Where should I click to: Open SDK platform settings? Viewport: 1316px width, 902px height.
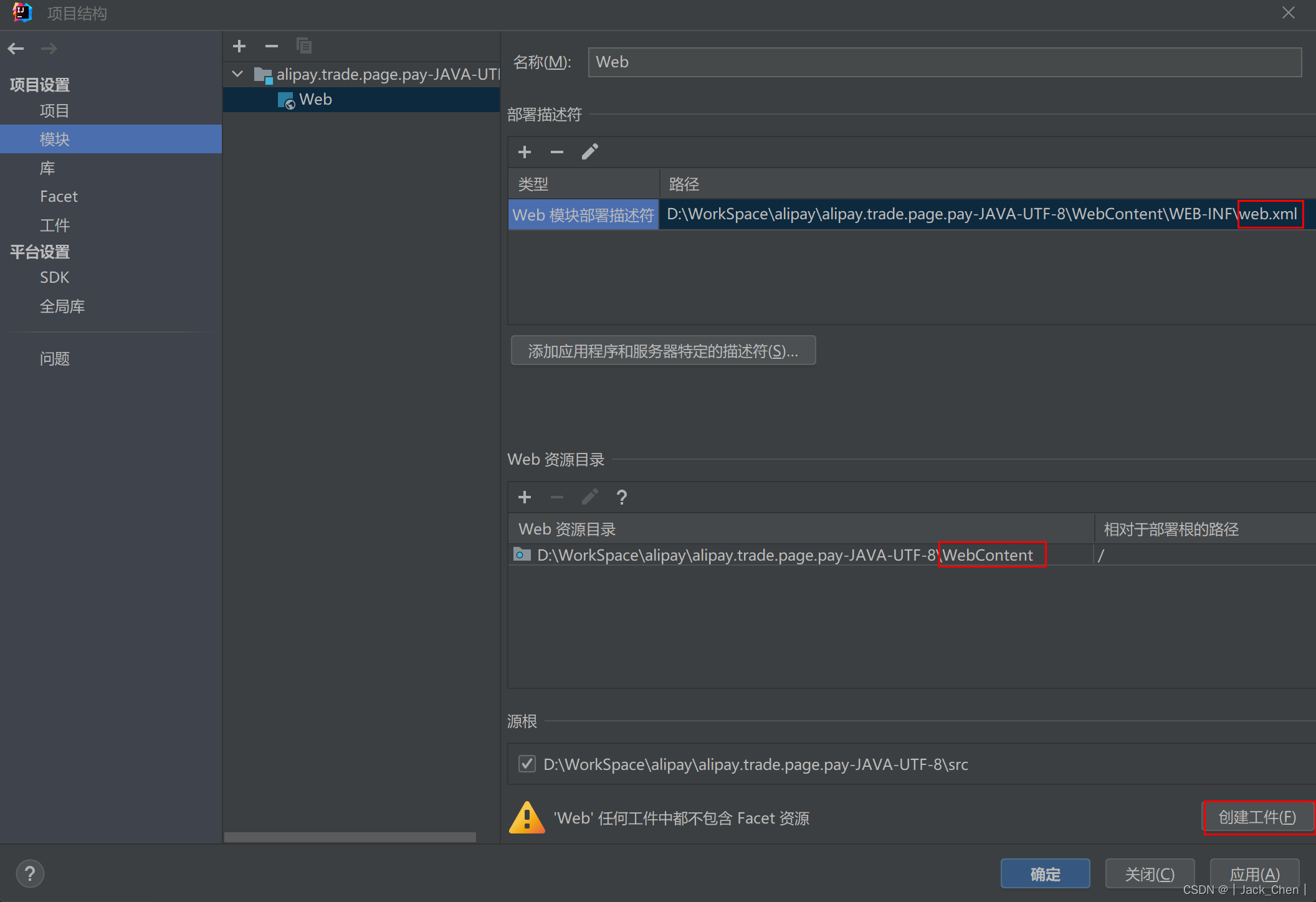(x=55, y=277)
